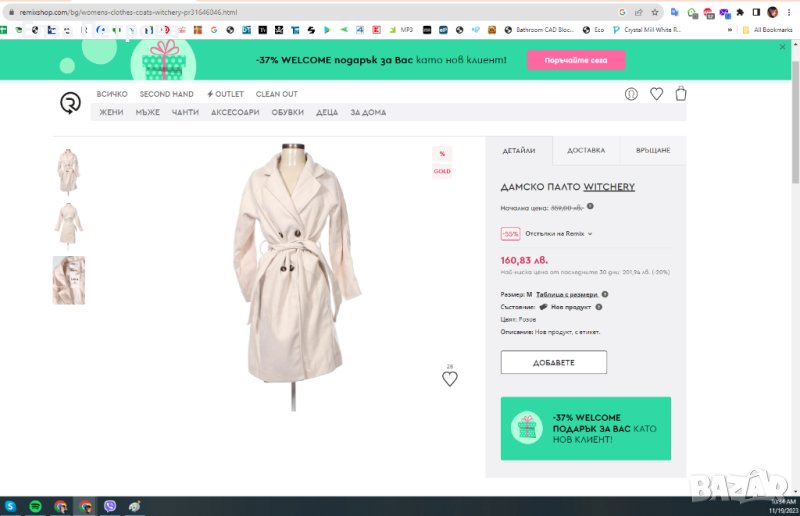Add coat to favorites with heart icon
Image resolution: width=800 pixels, height=516 pixels.
(450, 379)
